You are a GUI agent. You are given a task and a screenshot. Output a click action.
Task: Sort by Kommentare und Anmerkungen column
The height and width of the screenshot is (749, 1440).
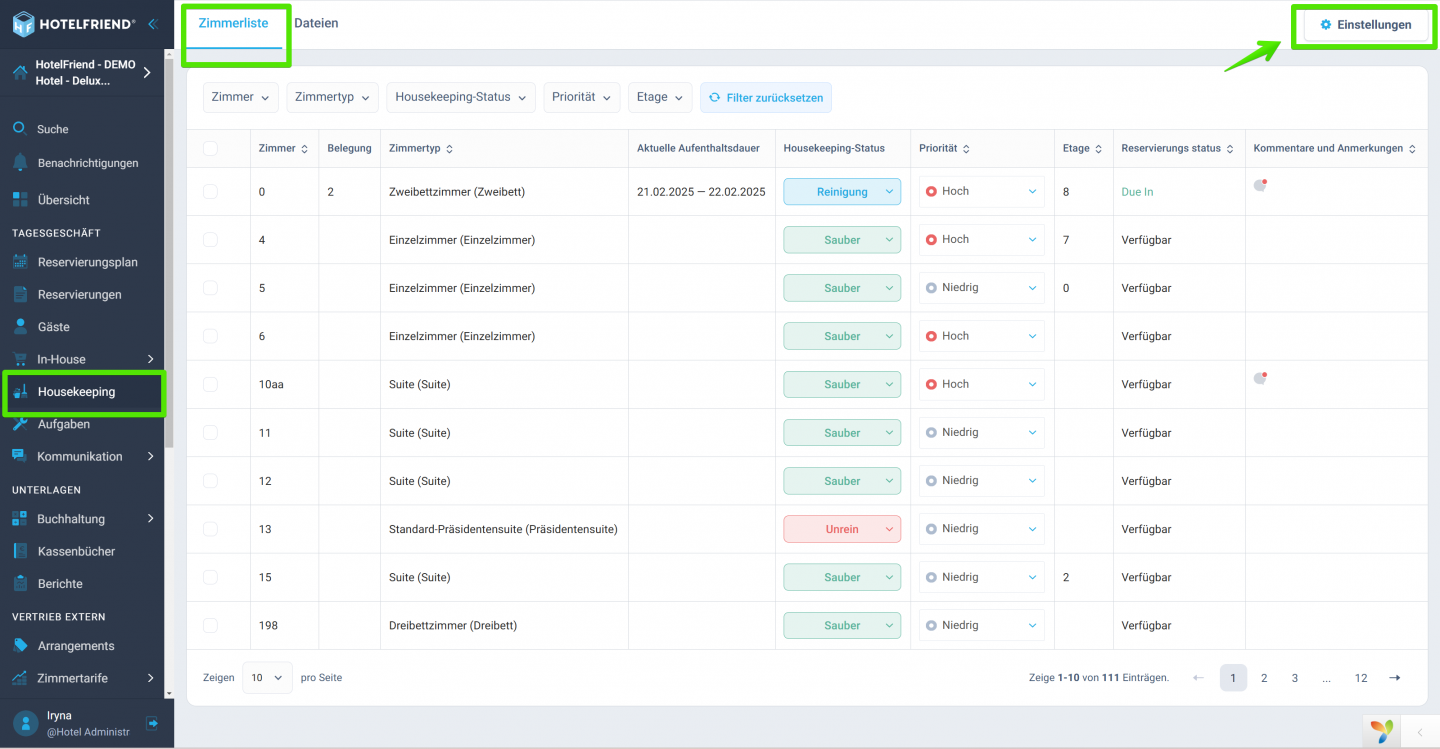(1335, 149)
